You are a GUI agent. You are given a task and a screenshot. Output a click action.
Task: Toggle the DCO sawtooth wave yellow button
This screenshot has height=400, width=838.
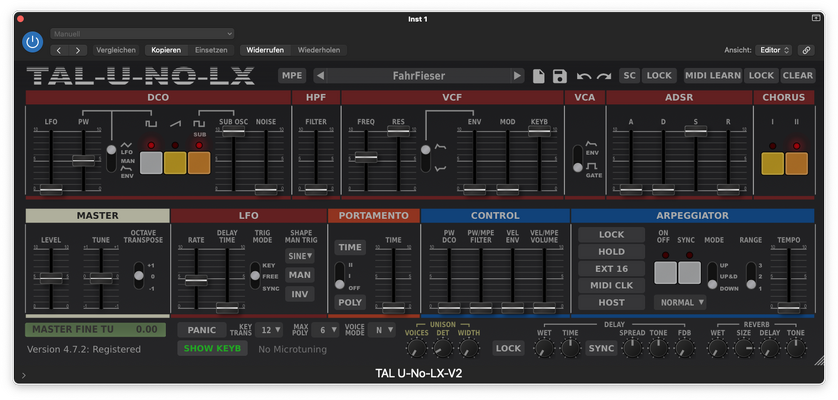coord(175,163)
